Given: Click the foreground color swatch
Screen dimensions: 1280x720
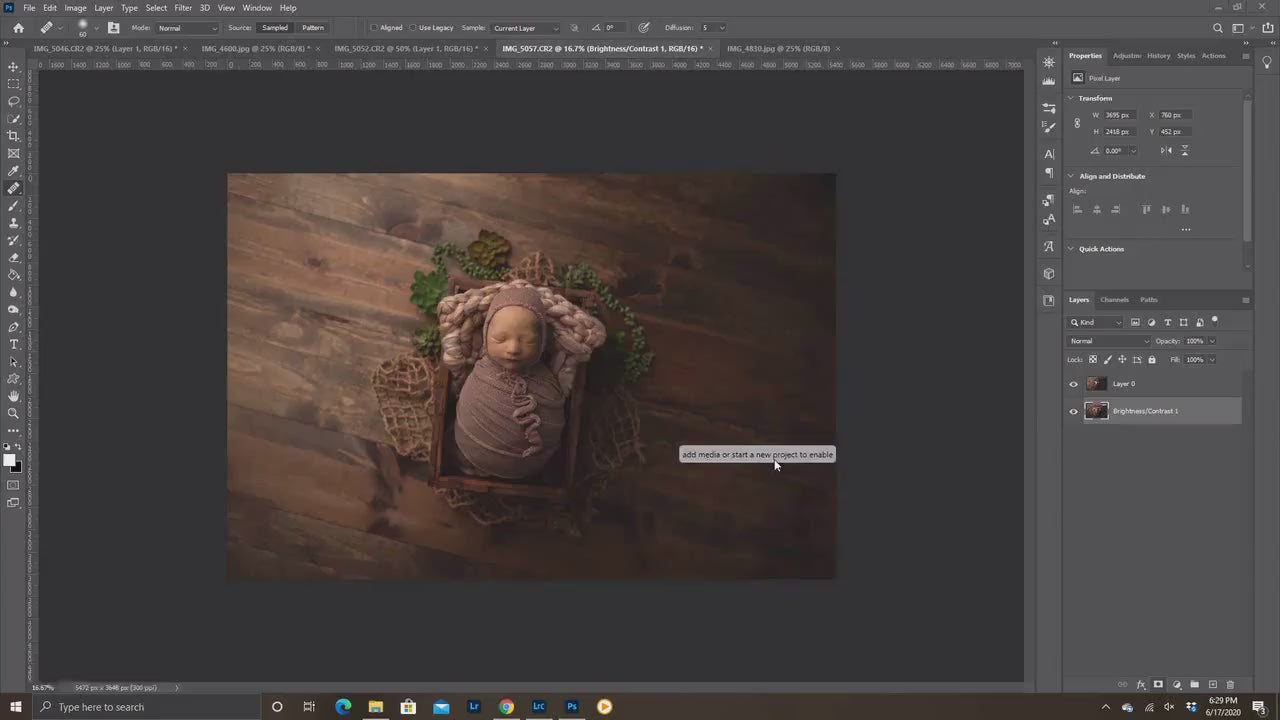Looking at the screenshot, I should point(9,460).
